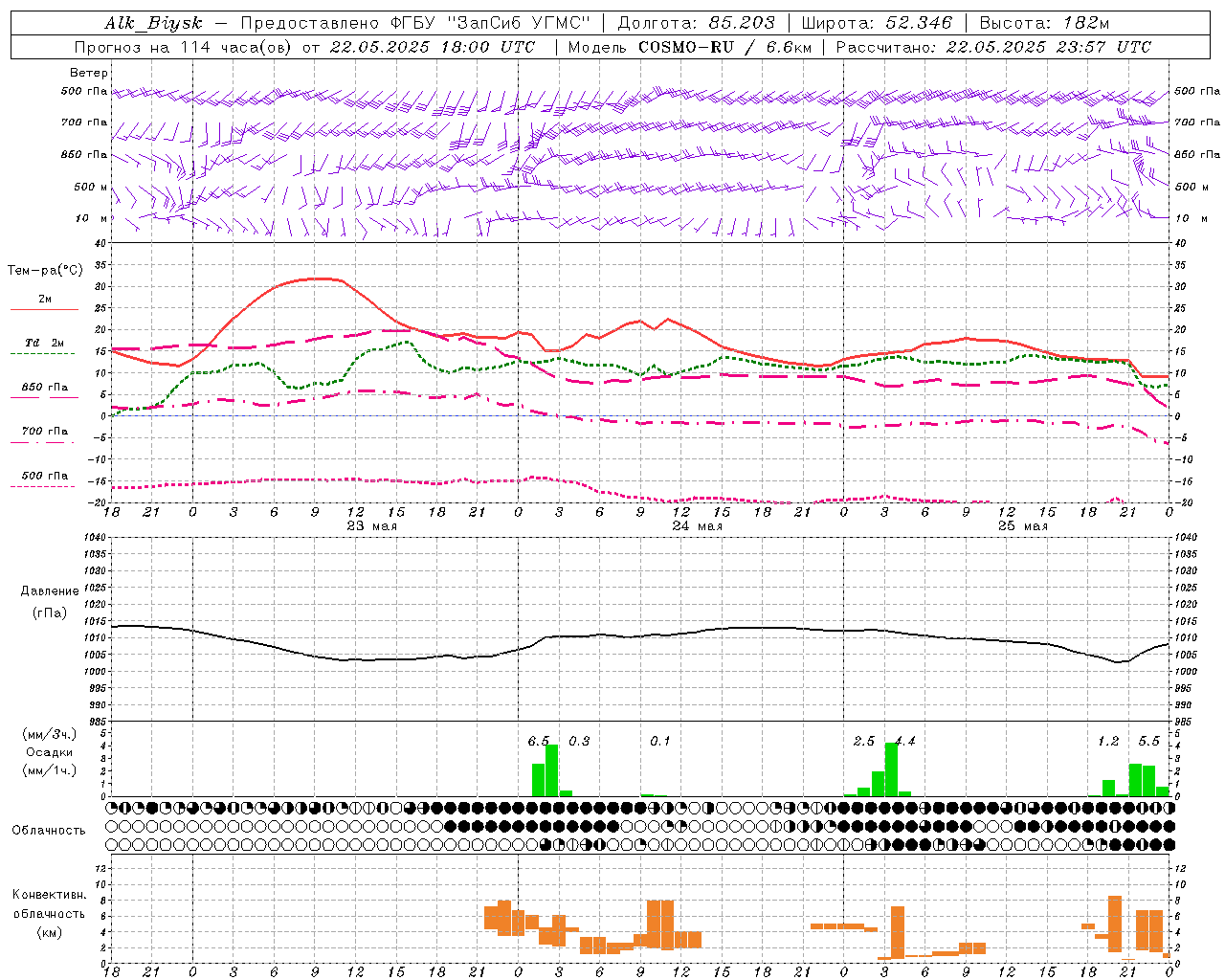The image size is (1225, 980).
Task: Click the 5.5 precipitation total value
Action: (1148, 741)
